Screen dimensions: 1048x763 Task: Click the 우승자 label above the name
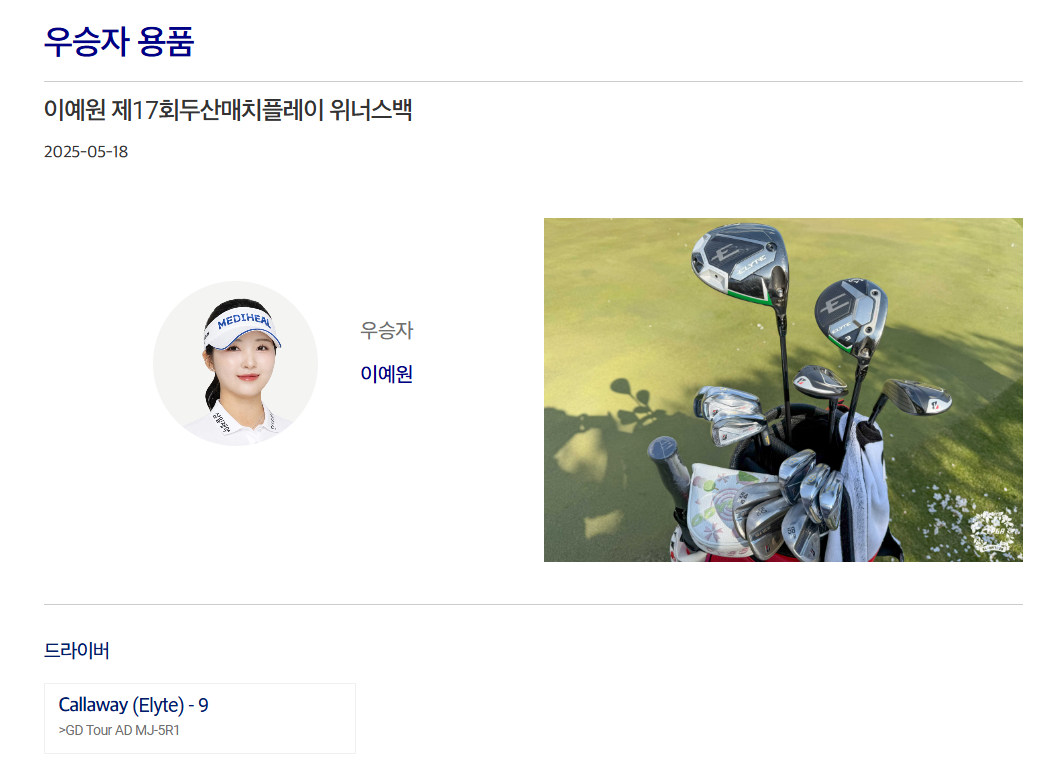pyautogui.click(x=386, y=330)
